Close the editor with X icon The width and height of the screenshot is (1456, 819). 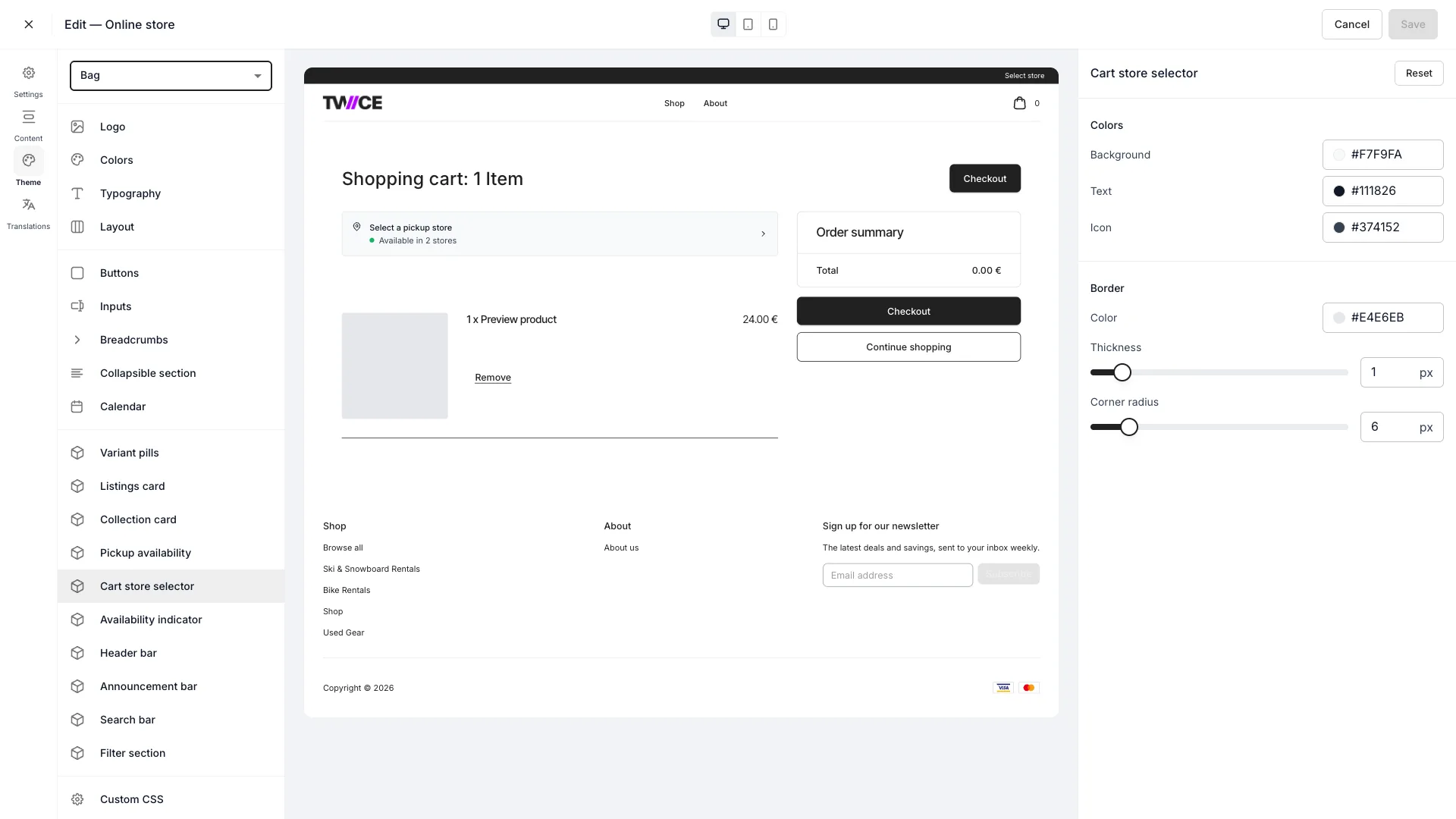29,24
